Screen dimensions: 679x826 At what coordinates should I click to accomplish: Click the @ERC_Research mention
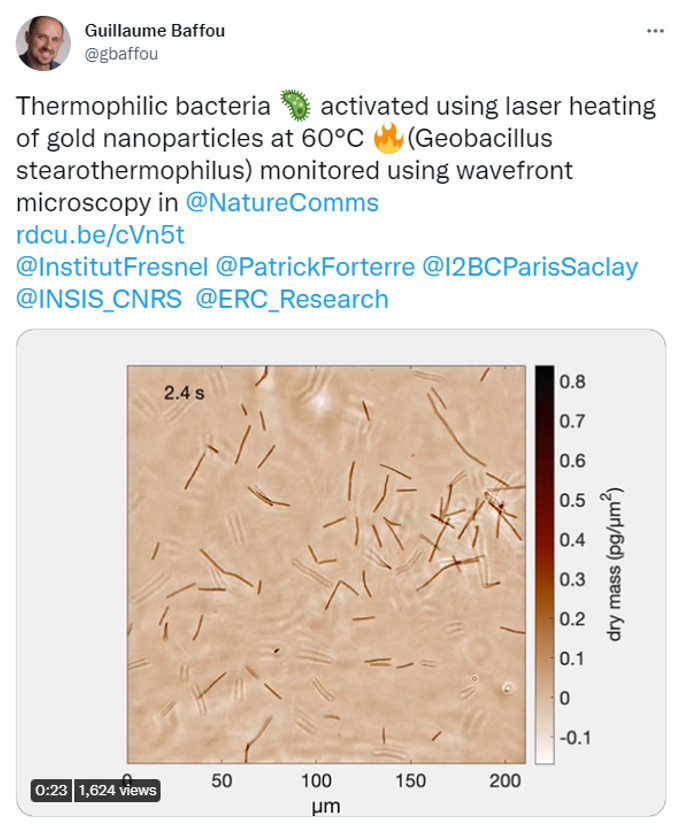tap(292, 299)
